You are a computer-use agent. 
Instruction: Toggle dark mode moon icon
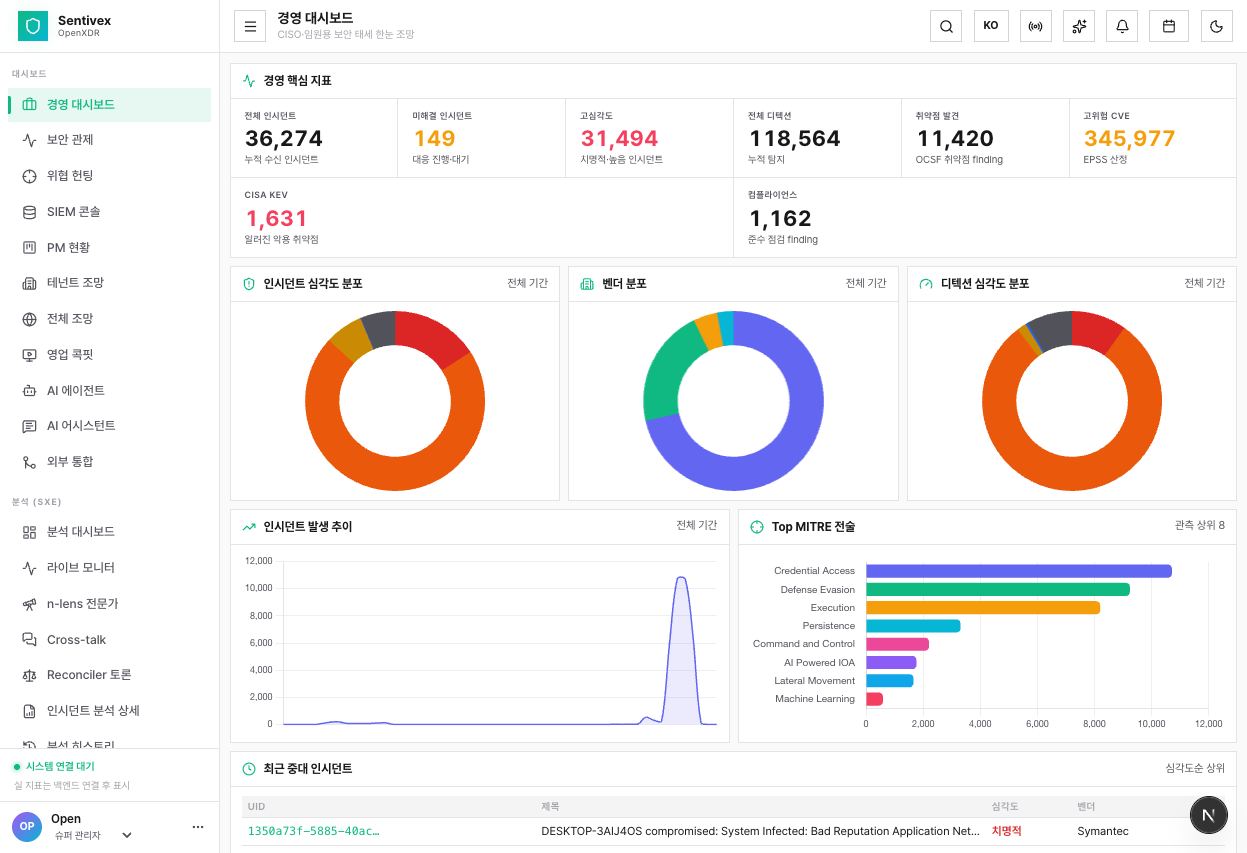click(1216, 26)
